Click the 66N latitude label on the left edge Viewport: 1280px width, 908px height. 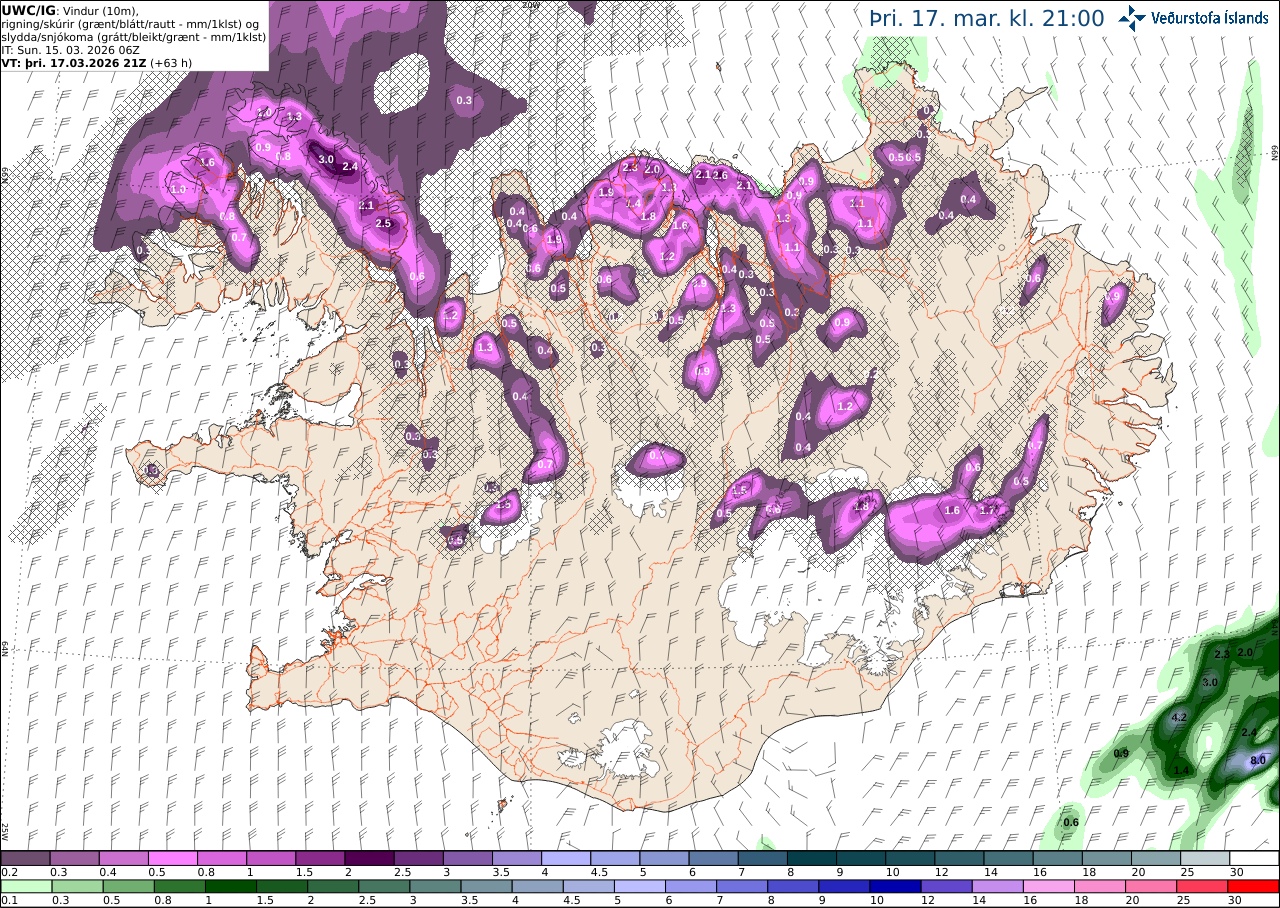coord(5,174)
